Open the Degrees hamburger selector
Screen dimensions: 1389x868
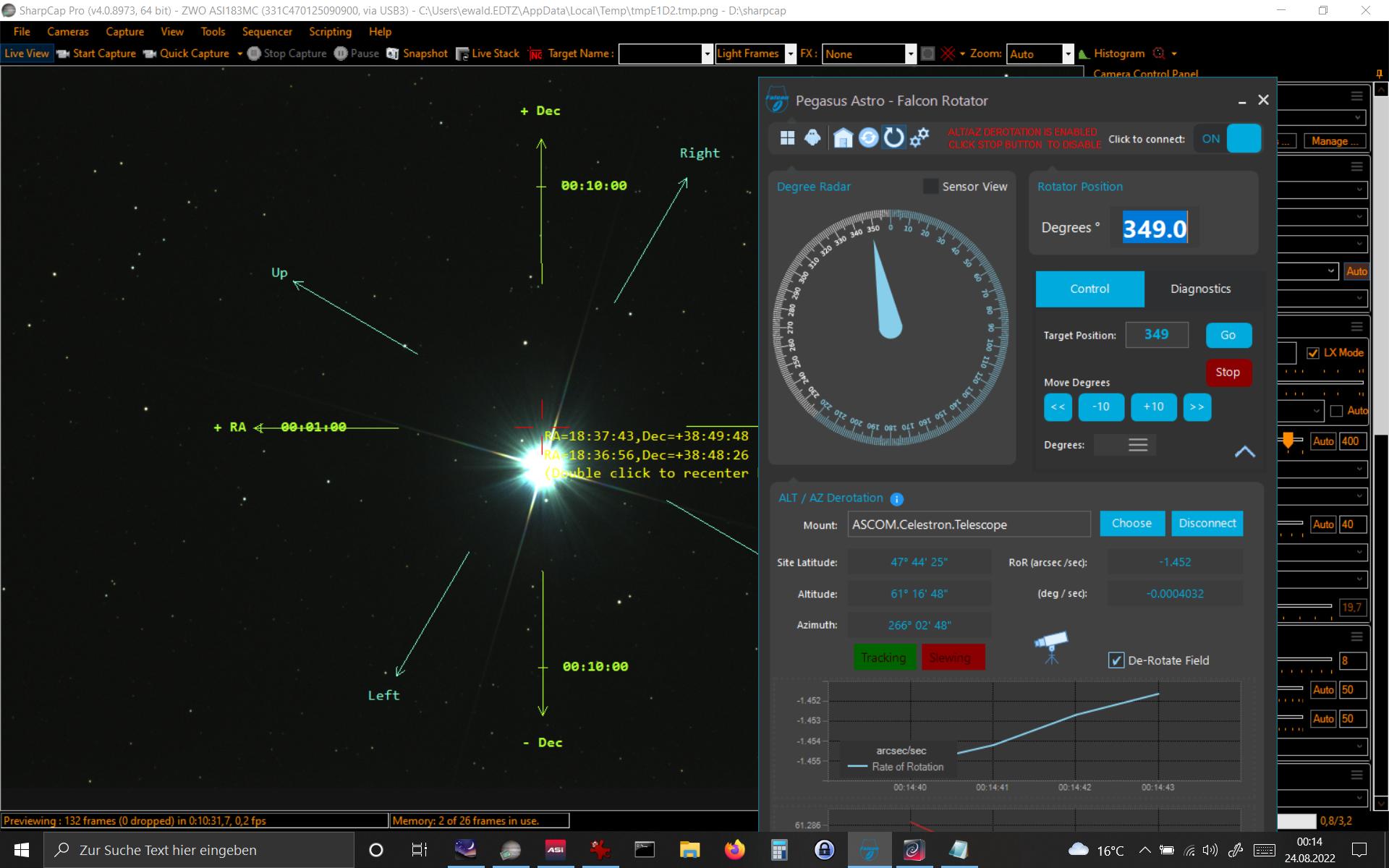(x=1138, y=445)
